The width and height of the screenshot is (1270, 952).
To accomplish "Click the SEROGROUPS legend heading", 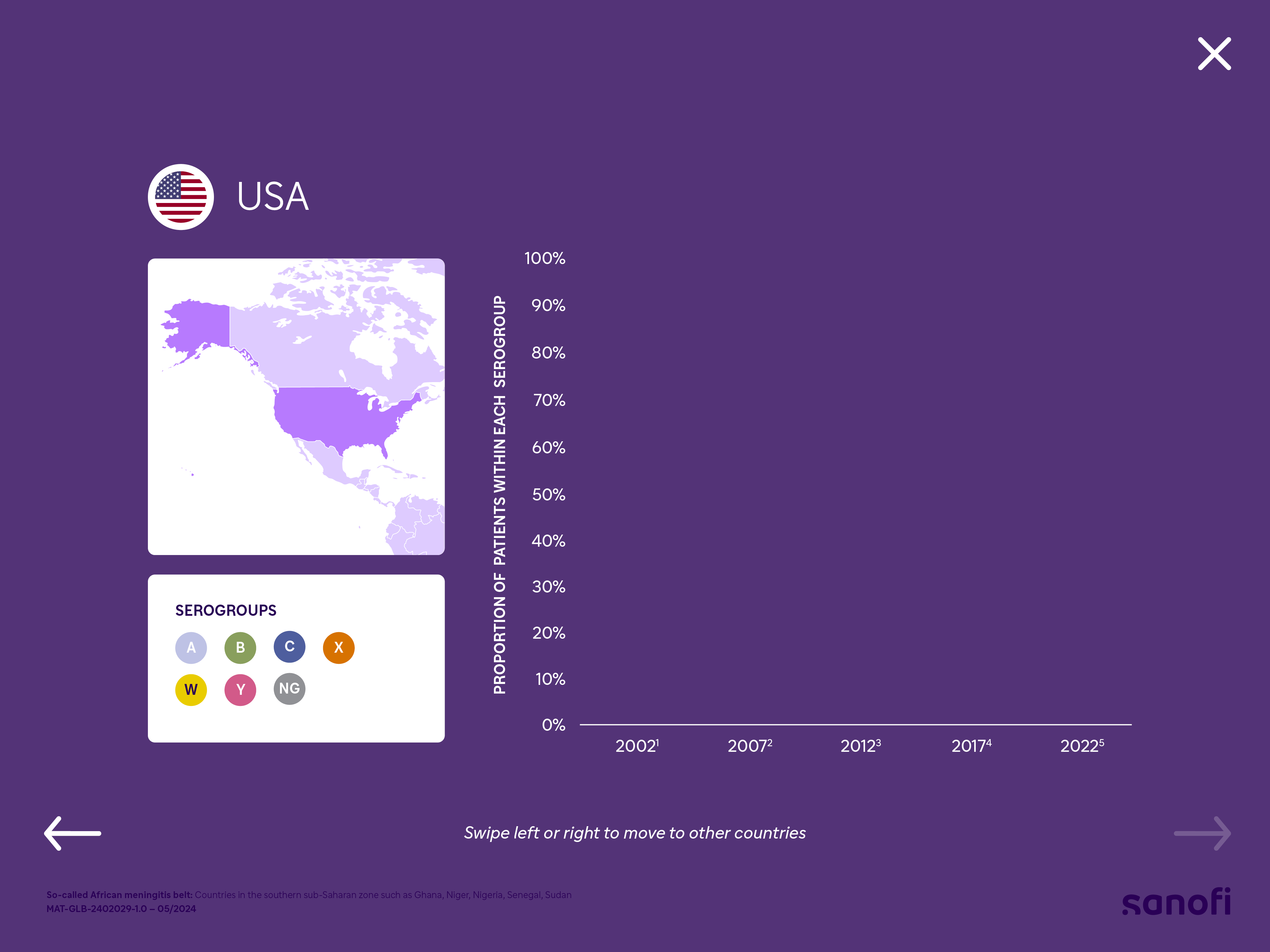I will (x=226, y=610).
